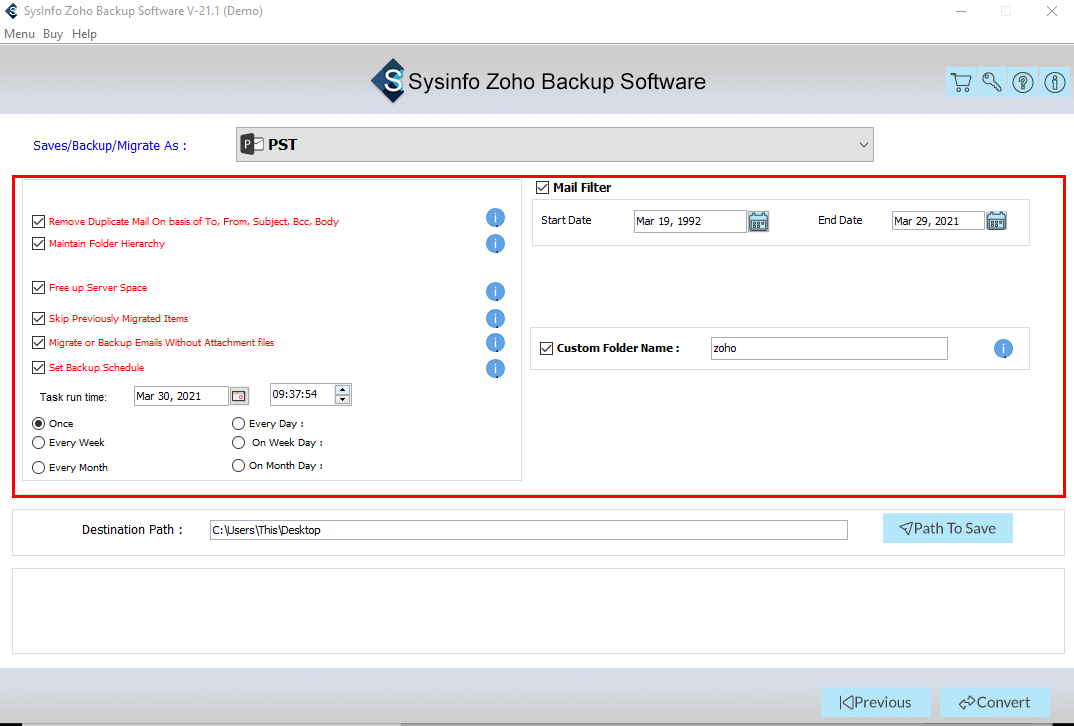Screen dimensions: 1074x726
Task: Click the about info icon in header
Action: [1054, 83]
